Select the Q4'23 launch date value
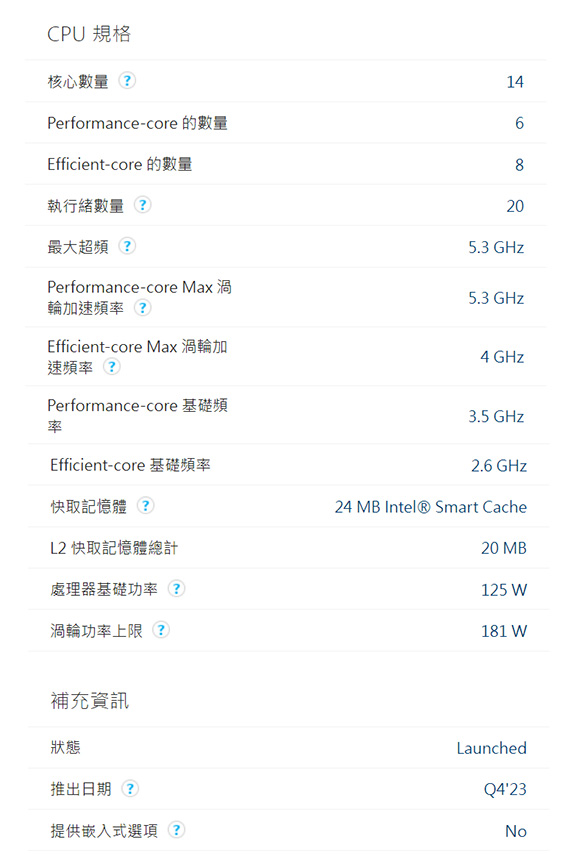The height and width of the screenshot is (867, 570). pos(505,789)
